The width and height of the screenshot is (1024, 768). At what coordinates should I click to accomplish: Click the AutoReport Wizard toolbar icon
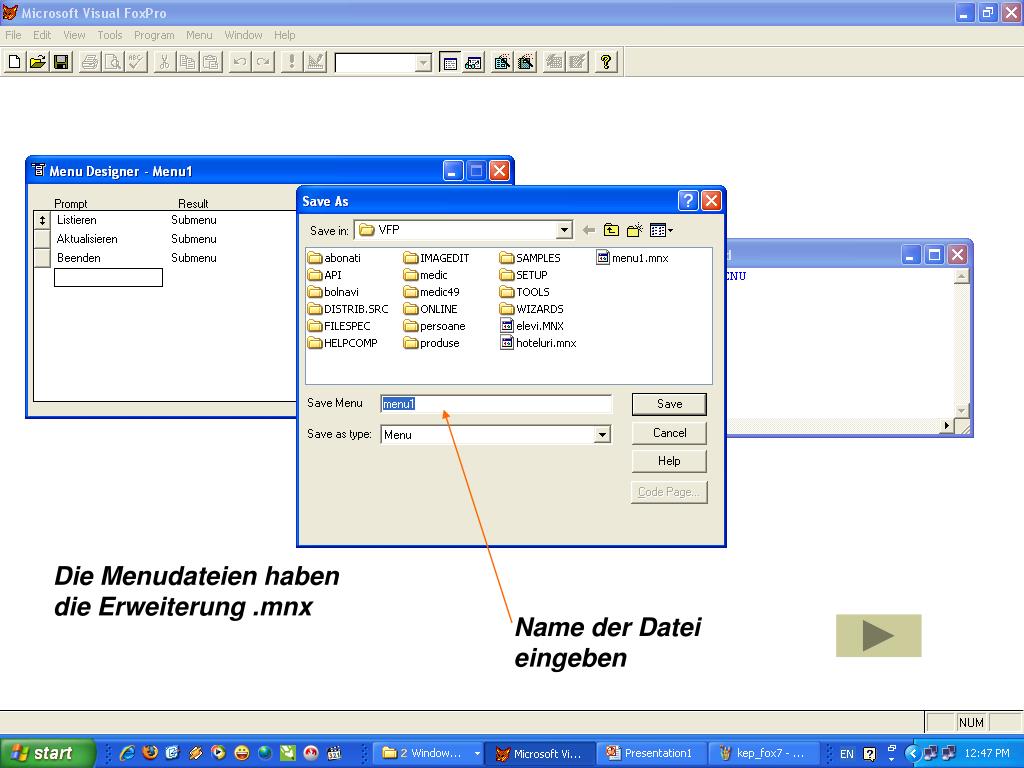(x=577, y=62)
